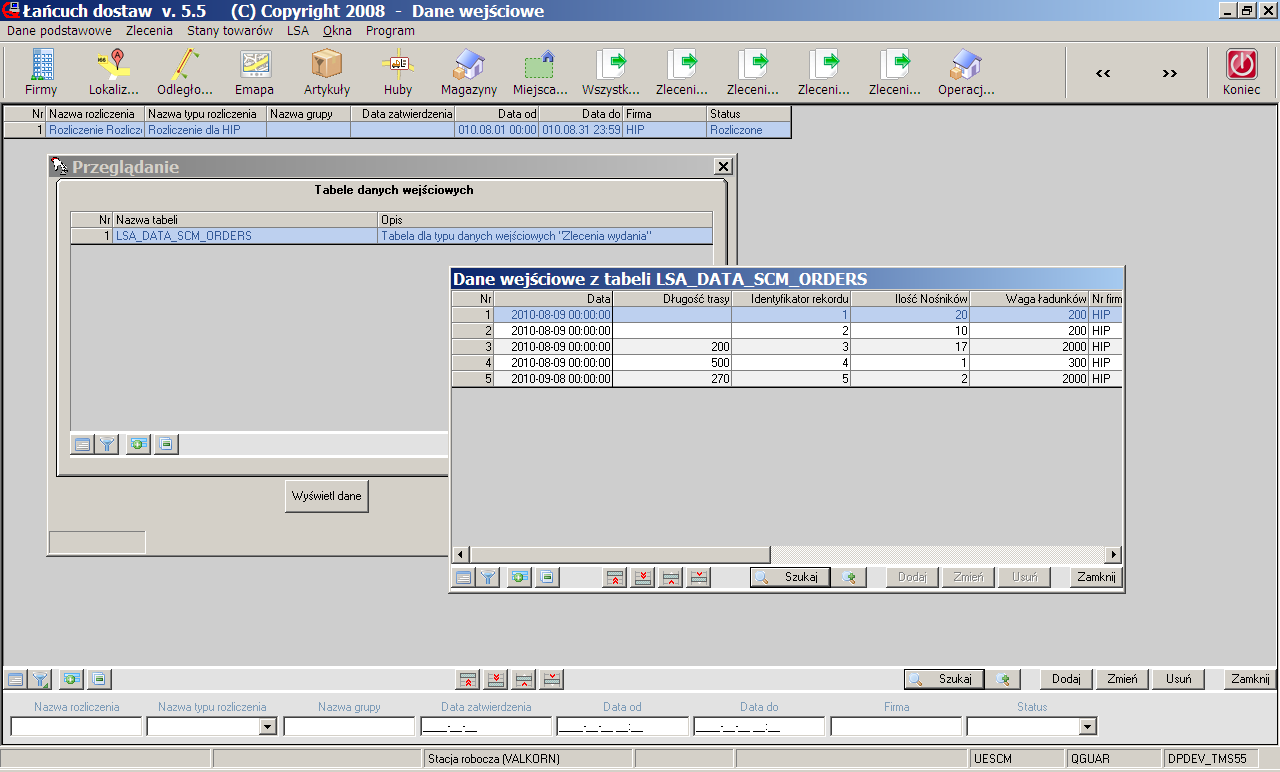Click the Koniec power icon

[x=1242, y=72]
